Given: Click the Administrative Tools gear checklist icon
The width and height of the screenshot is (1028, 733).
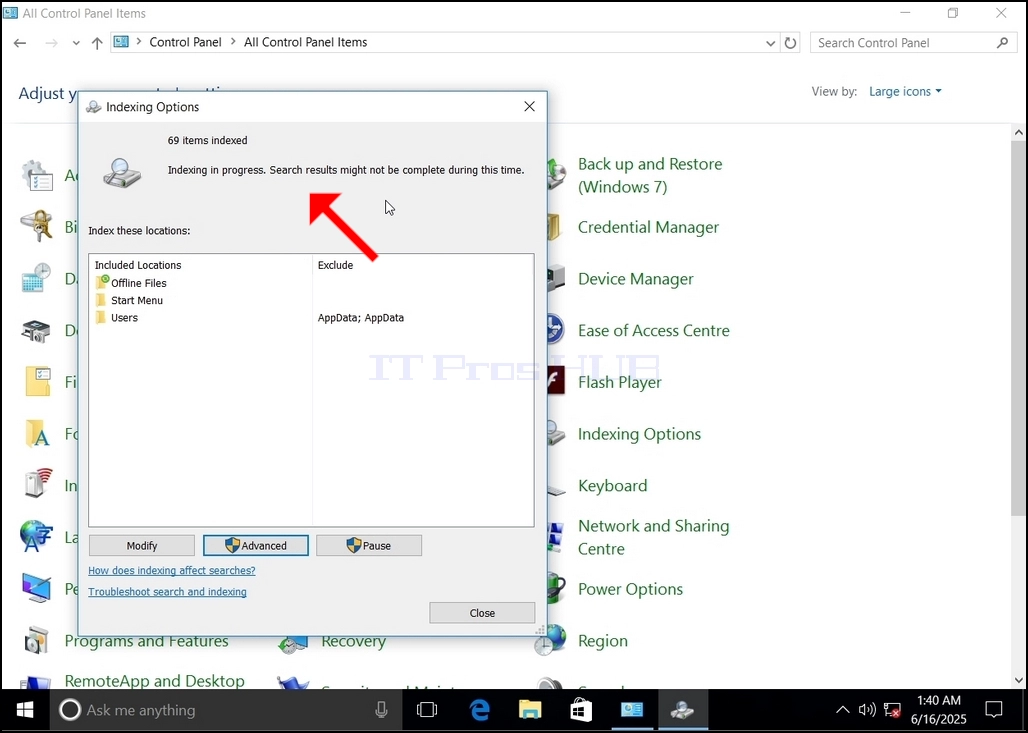Looking at the screenshot, I should point(36,175).
